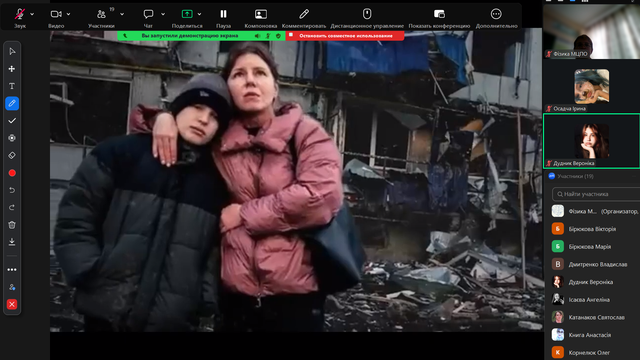Screen dimensions: 640x360
Task: Select the four-way move arrows tool
Action: (12, 69)
